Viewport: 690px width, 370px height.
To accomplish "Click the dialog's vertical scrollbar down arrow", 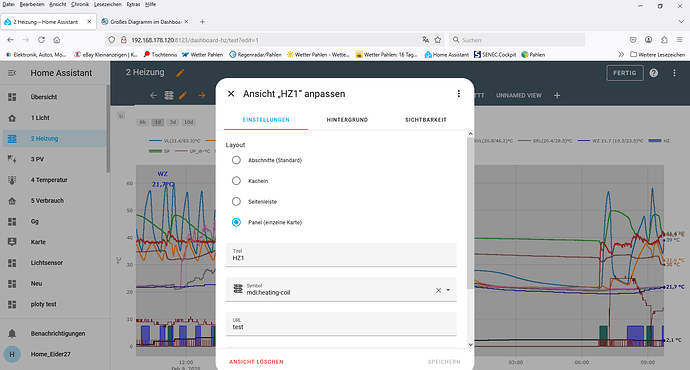I will point(470,344).
